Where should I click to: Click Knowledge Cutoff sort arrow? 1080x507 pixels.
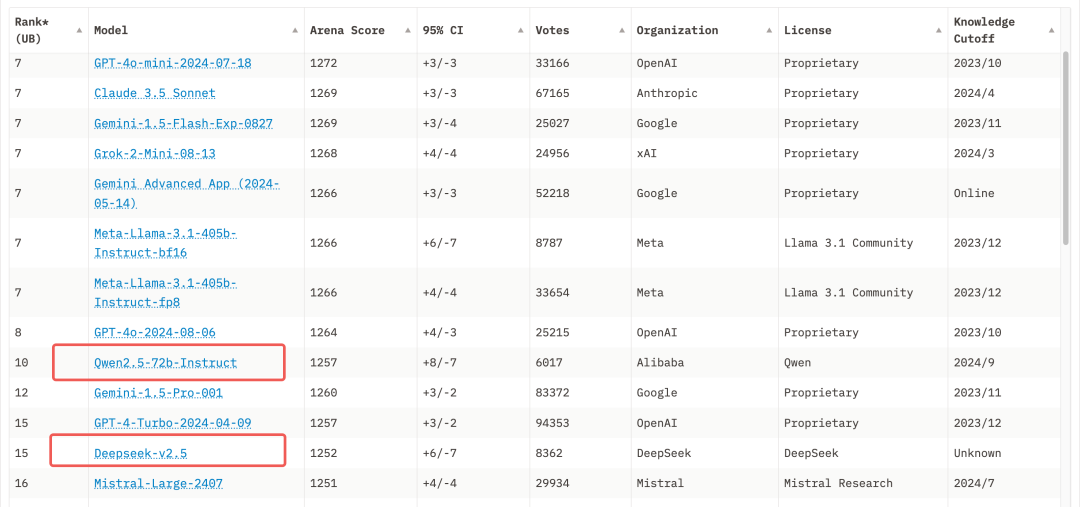click(x=1051, y=30)
